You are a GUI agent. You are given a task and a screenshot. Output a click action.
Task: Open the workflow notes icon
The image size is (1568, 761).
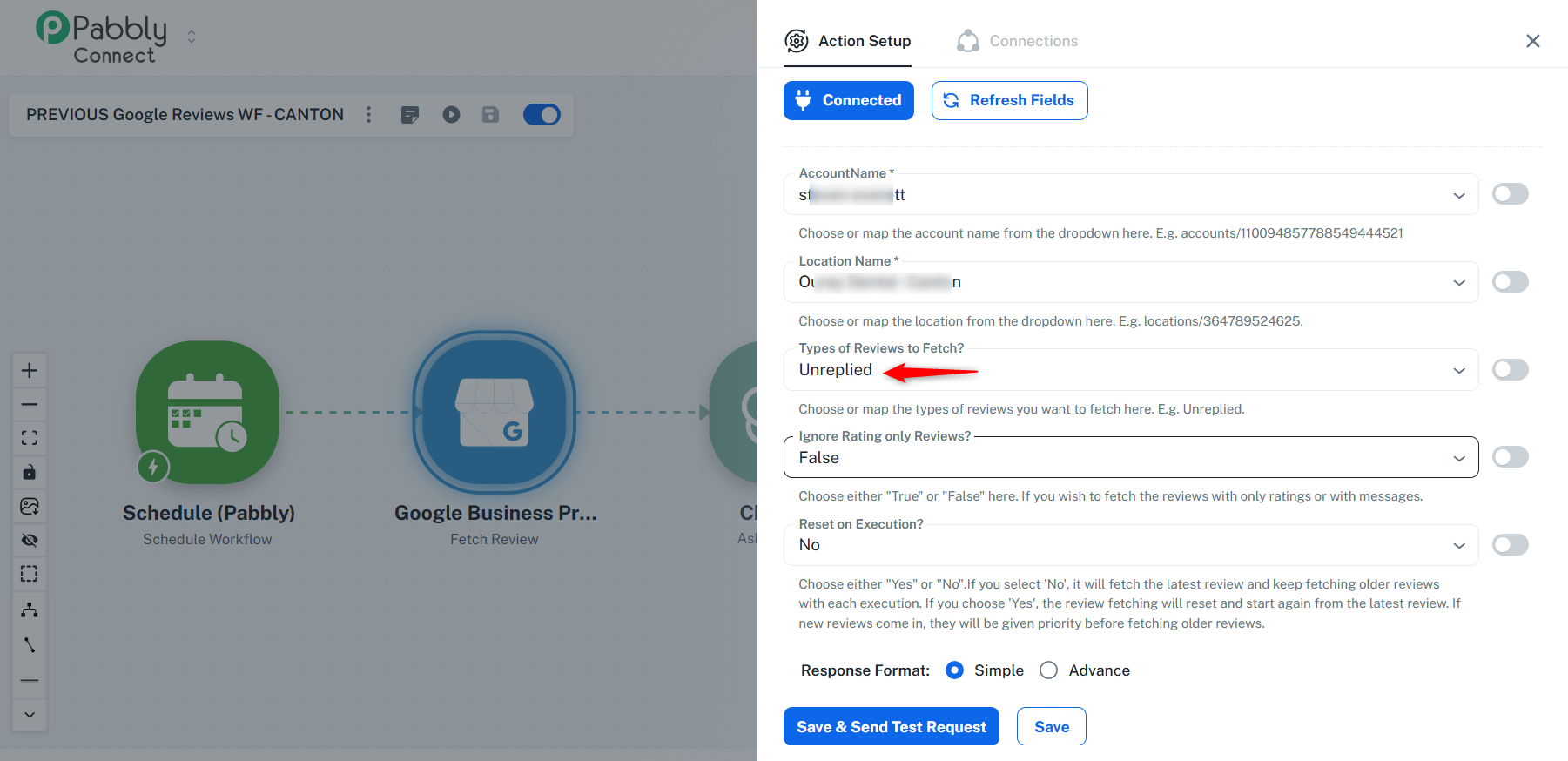(410, 115)
